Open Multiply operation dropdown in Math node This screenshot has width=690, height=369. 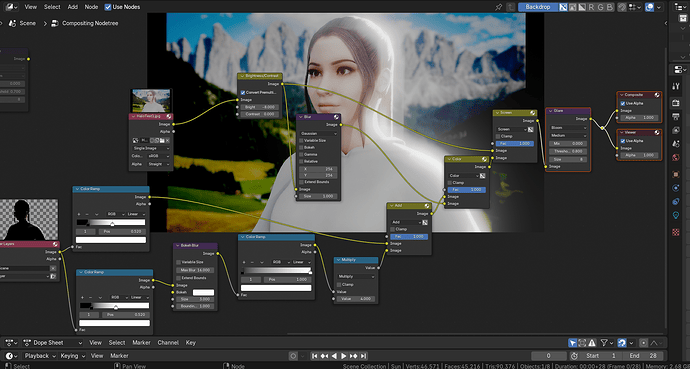356,277
